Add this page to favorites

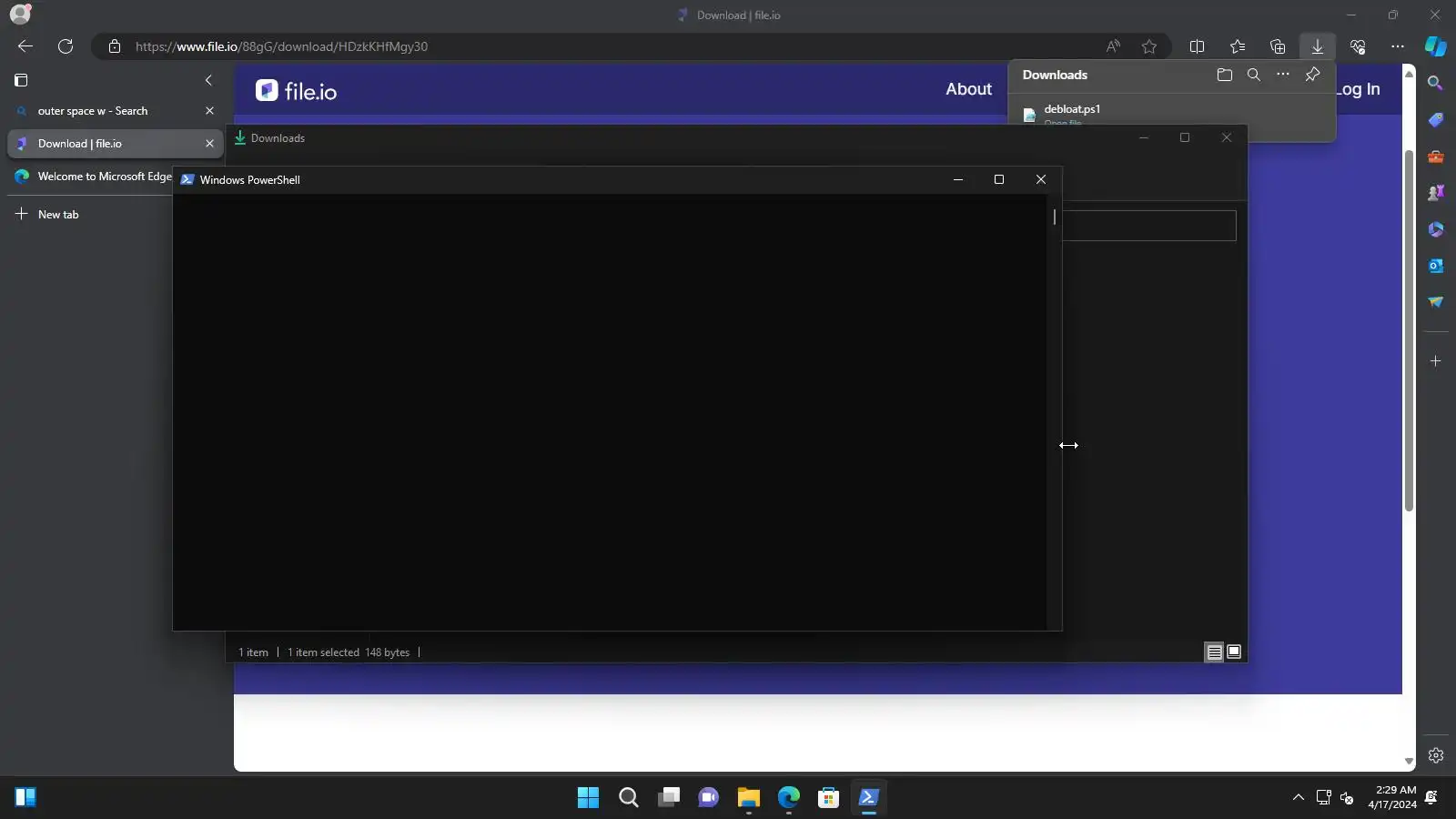(x=1149, y=46)
